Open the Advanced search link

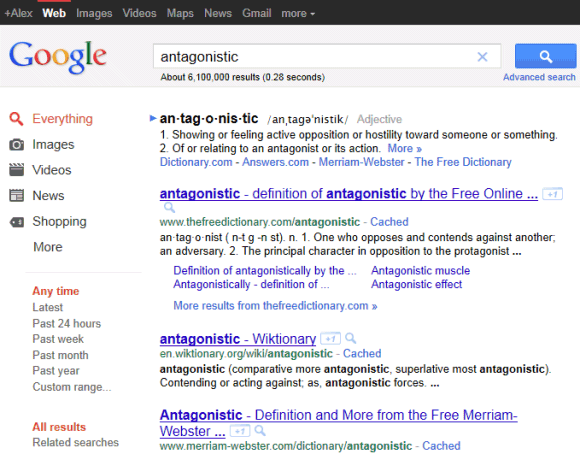(x=539, y=77)
